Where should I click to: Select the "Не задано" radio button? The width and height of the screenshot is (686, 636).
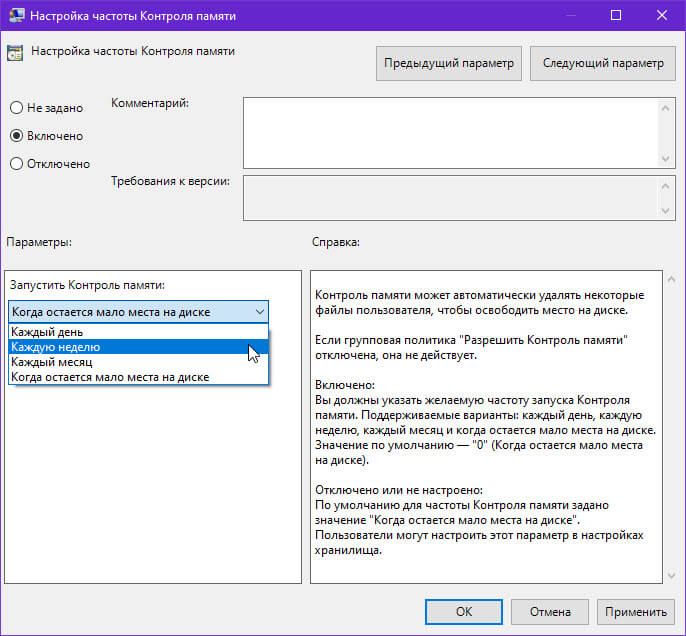pos(16,108)
